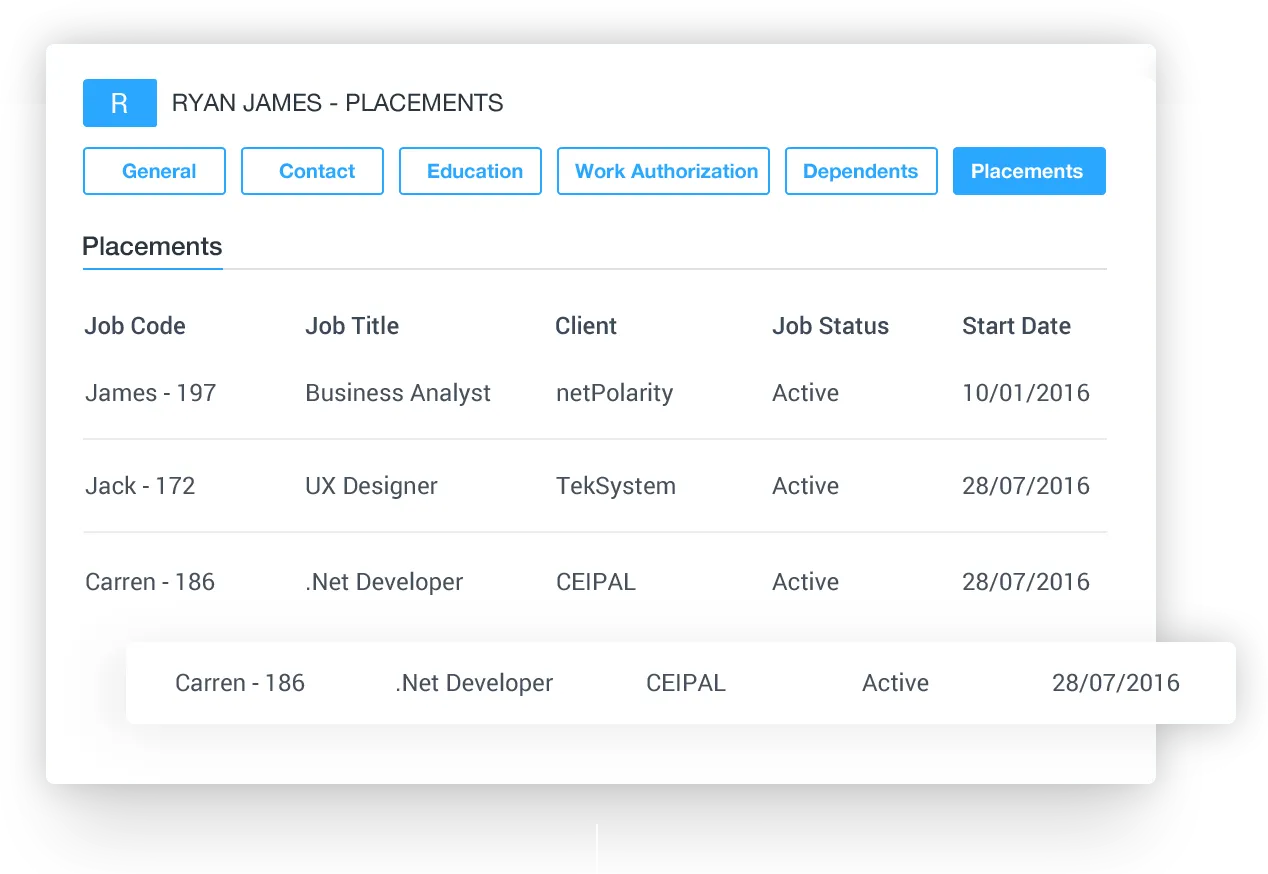Click the netPolarity client name
The image size is (1268, 874).
click(614, 392)
